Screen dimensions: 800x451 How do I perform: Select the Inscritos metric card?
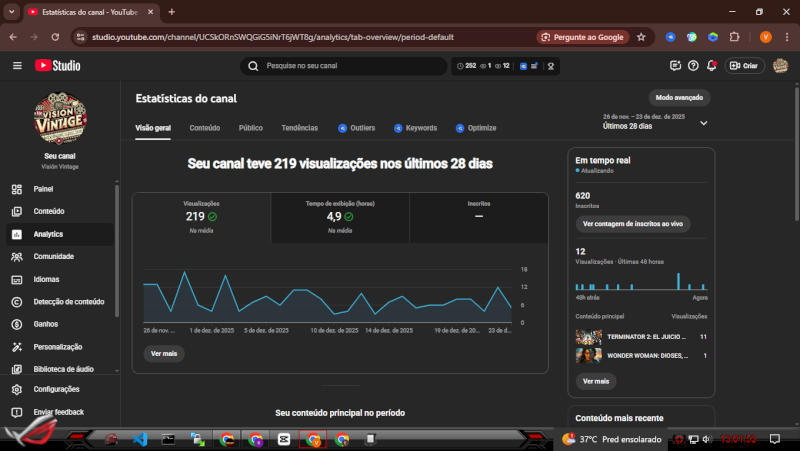(x=479, y=216)
